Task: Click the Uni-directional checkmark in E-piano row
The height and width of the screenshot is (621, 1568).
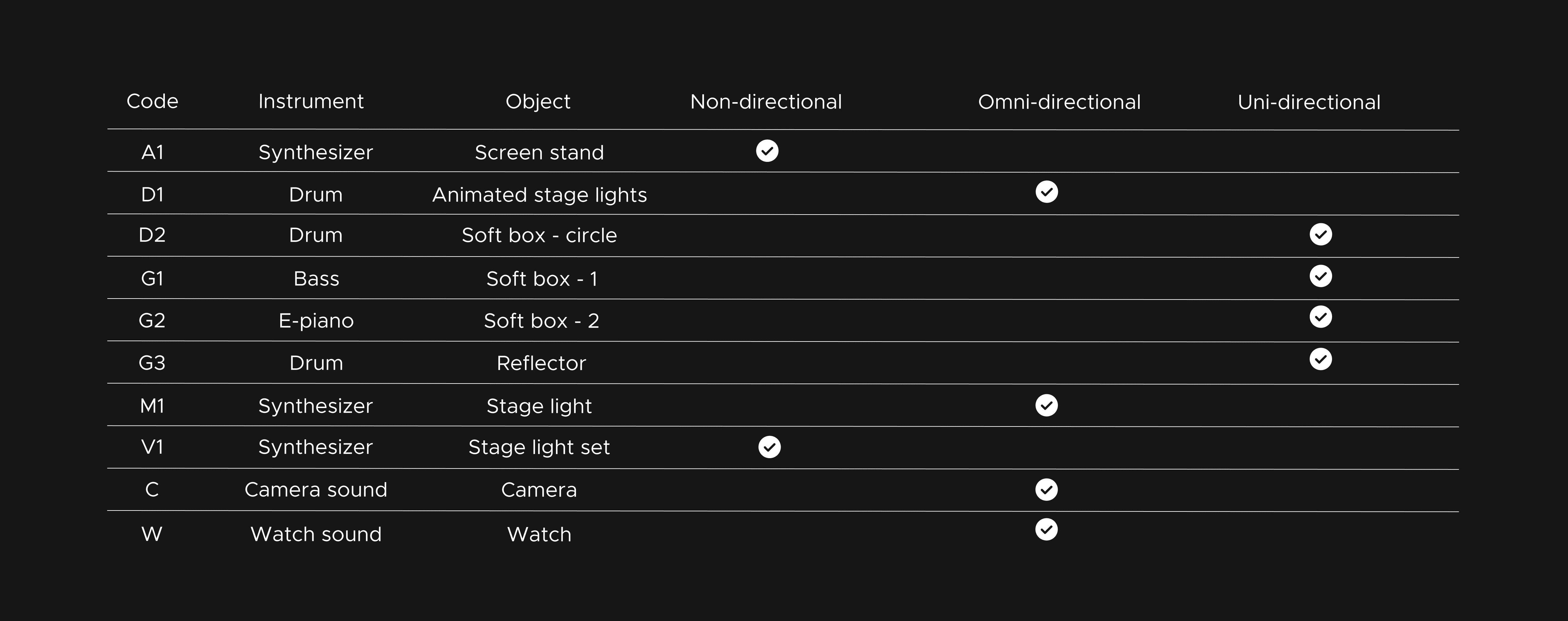Action: pyautogui.click(x=1320, y=317)
